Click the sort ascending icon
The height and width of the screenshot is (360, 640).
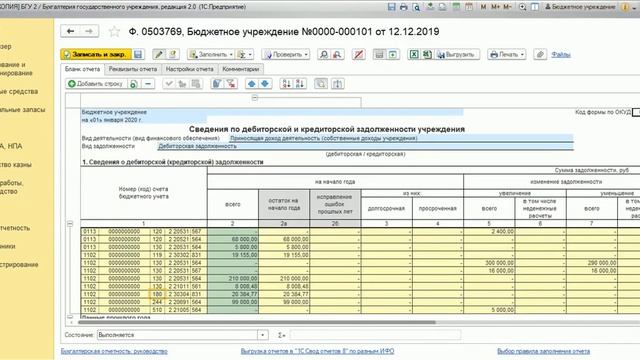click(287, 84)
